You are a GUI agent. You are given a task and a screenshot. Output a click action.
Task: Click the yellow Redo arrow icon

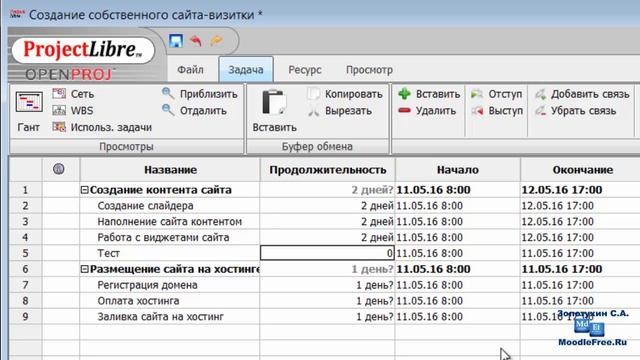click(217, 40)
